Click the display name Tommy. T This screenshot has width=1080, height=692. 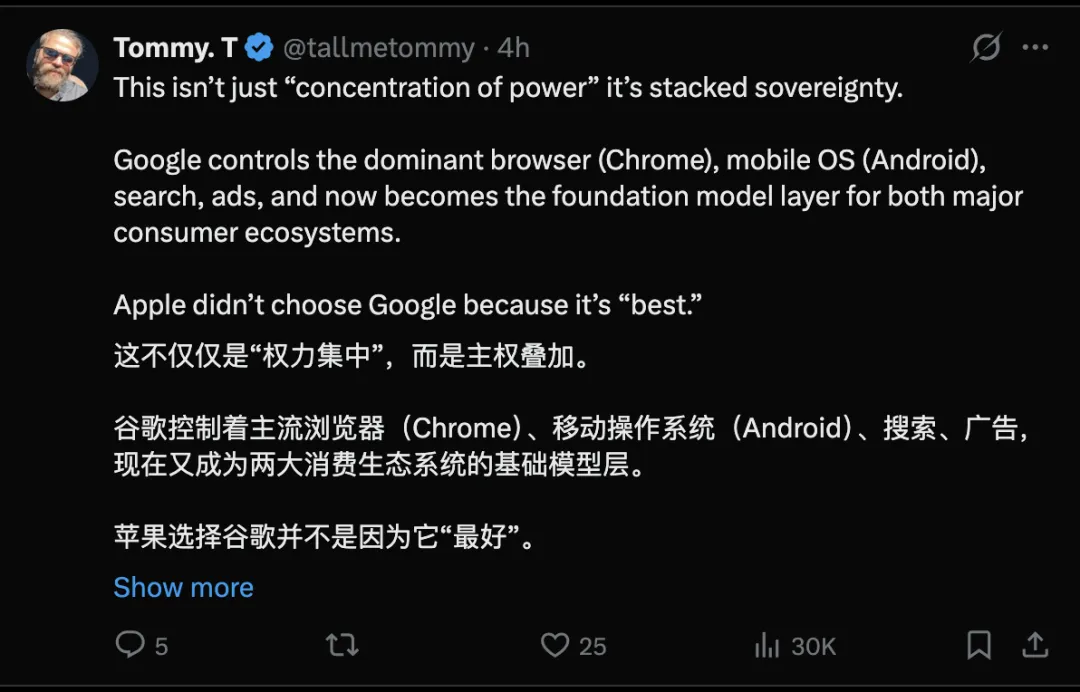coord(176,46)
